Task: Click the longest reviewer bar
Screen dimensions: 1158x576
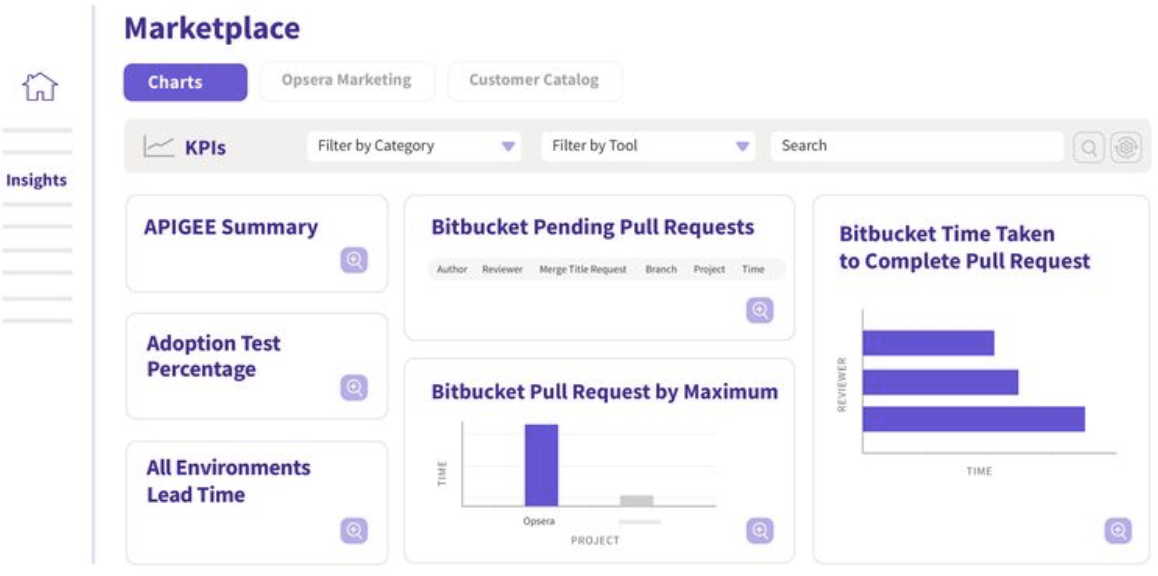Action: click(x=973, y=419)
